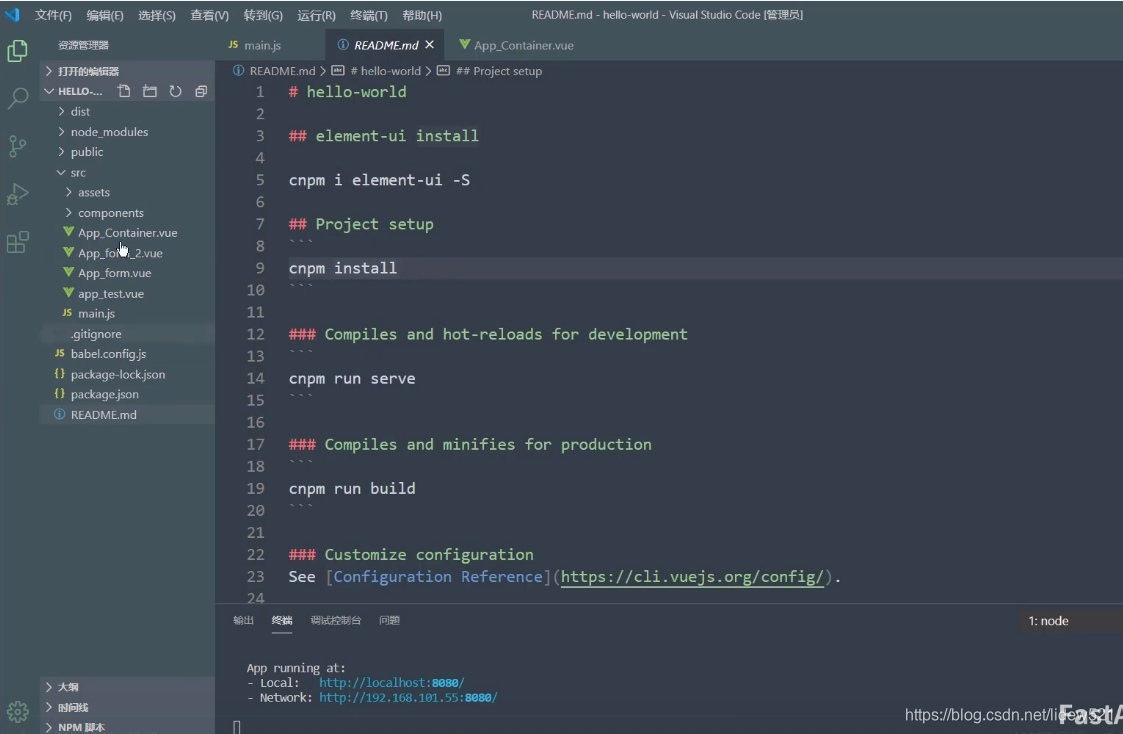Open 查看(V) menu
This screenshot has width=1123, height=734.
pyautogui.click(x=209, y=15)
